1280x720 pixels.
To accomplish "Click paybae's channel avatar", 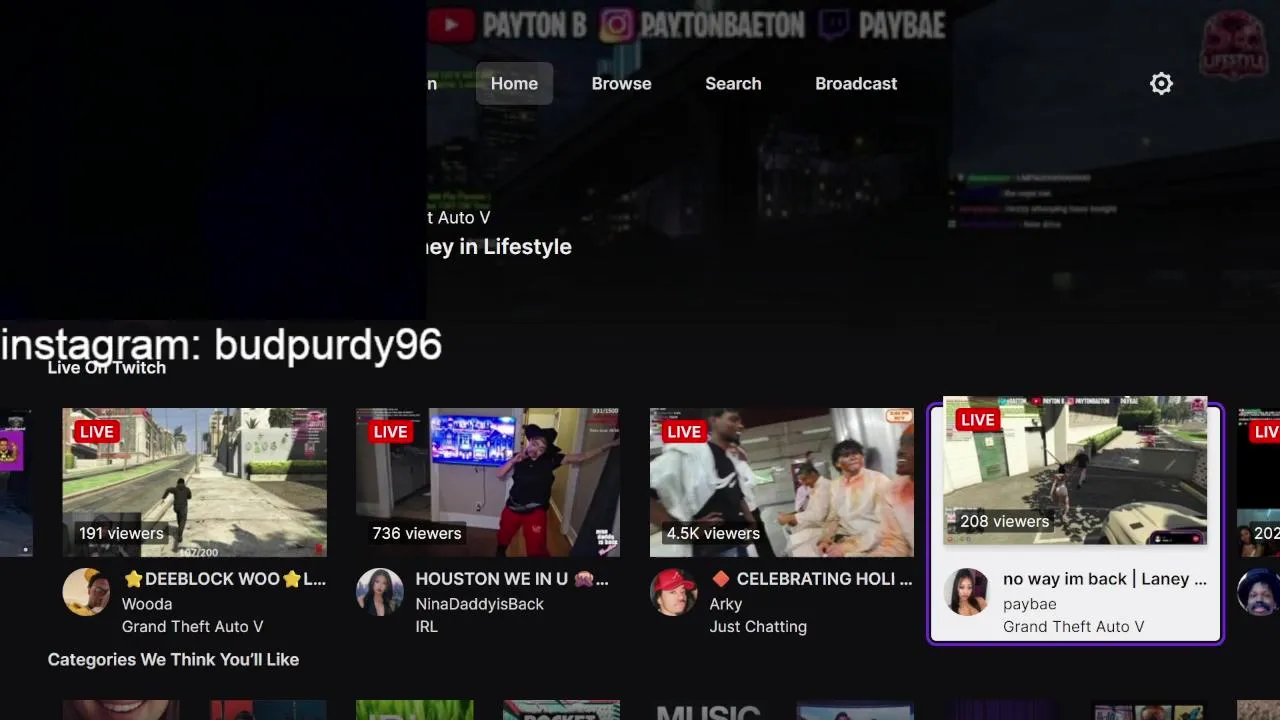I will pyautogui.click(x=967, y=592).
